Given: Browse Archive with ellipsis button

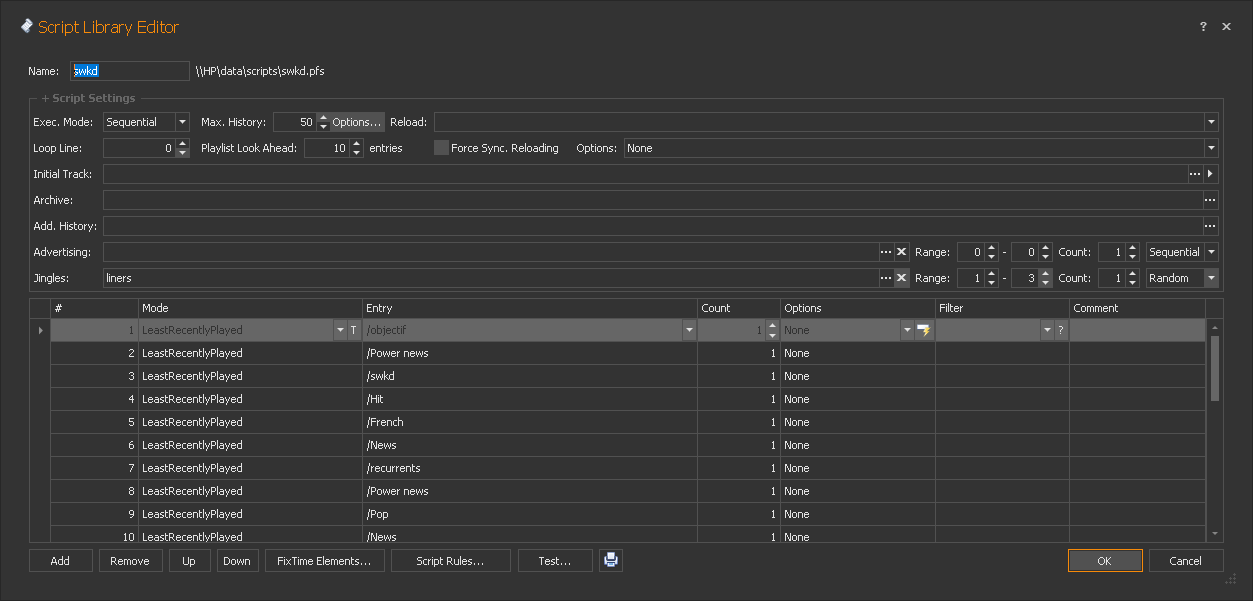Looking at the screenshot, I should pos(1210,200).
